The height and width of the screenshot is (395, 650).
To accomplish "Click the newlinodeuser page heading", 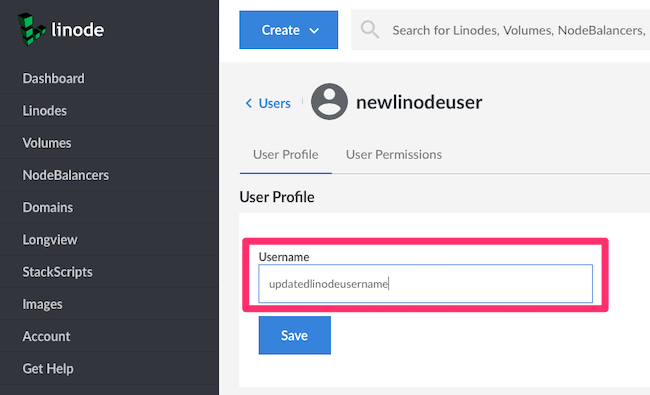I will coord(419,102).
